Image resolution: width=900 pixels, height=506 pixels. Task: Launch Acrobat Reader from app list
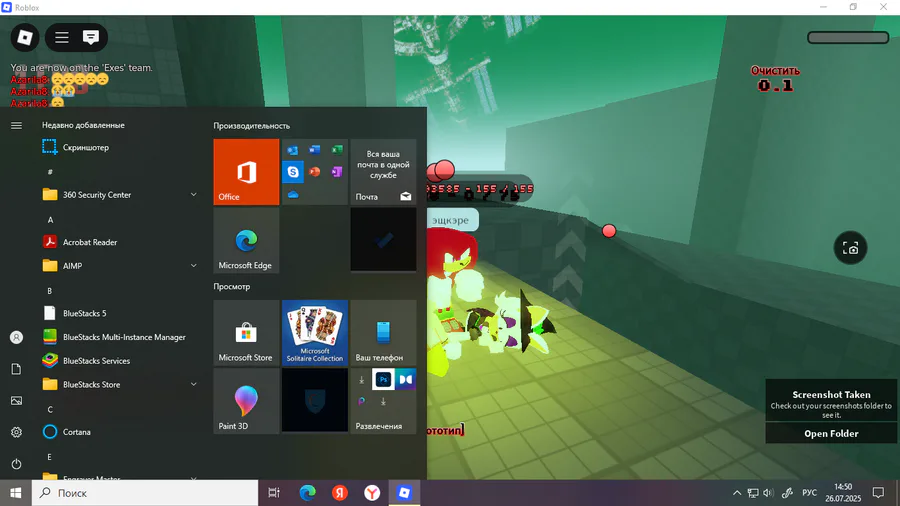(x=119, y=242)
